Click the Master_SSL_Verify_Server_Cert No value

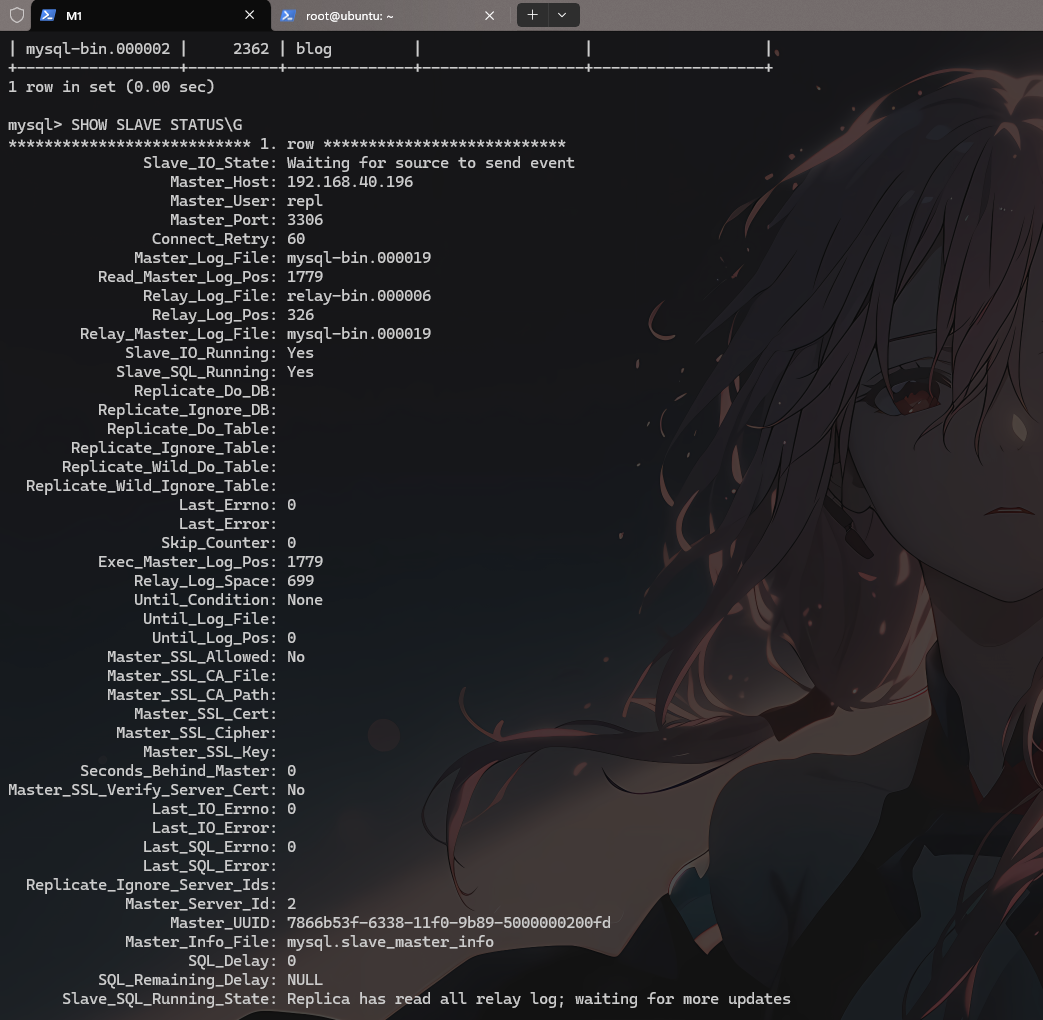click(296, 790)
